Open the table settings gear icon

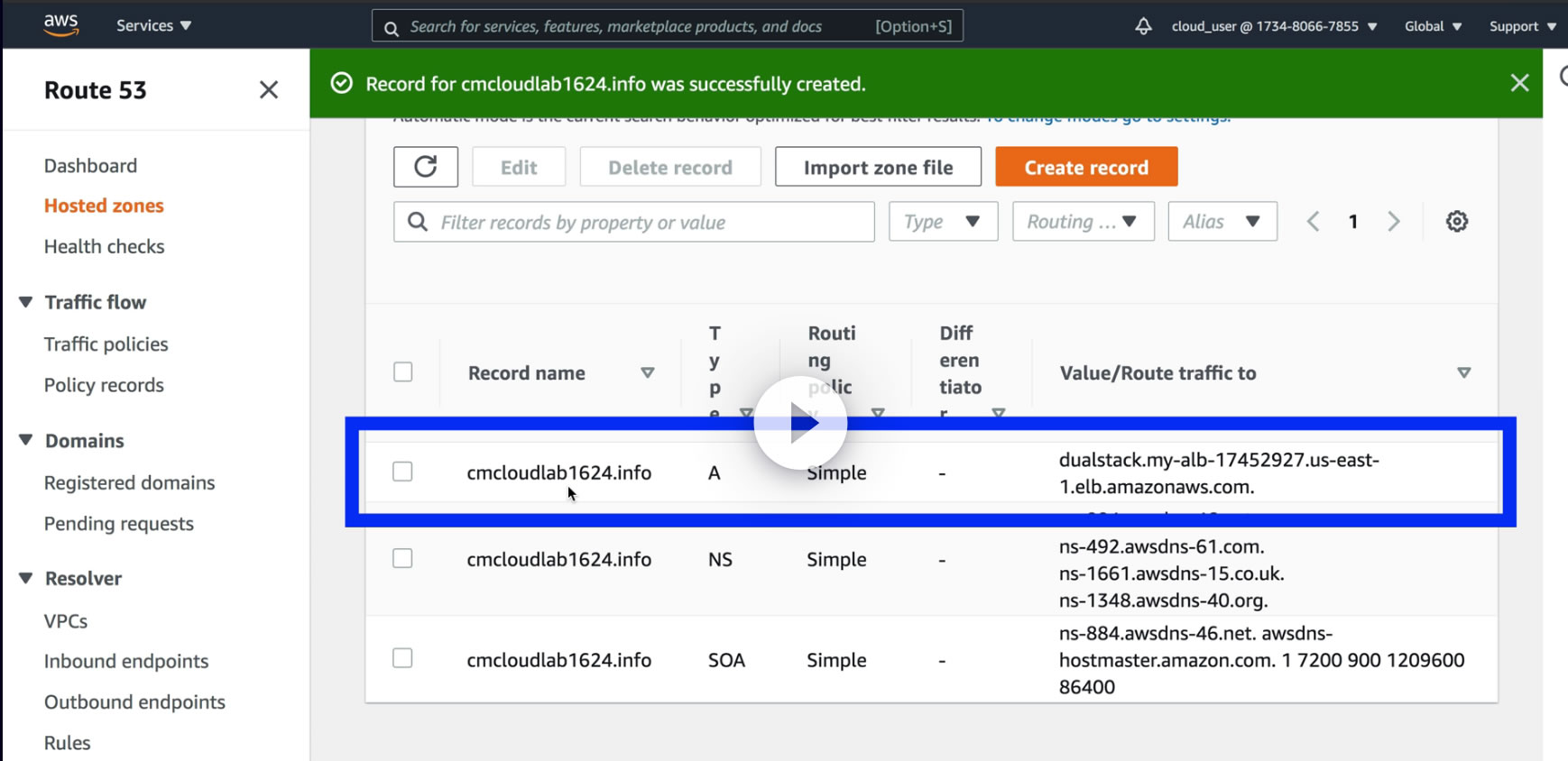pos(1456,222)
